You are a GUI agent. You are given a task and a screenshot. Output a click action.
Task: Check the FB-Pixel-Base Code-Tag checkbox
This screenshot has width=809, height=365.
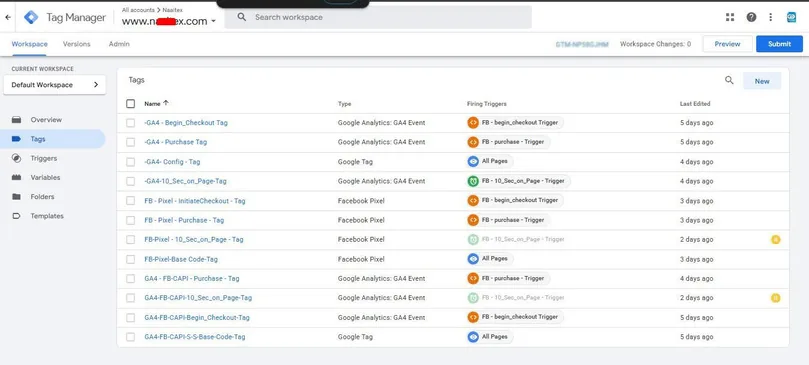click(x=131, y=259)
